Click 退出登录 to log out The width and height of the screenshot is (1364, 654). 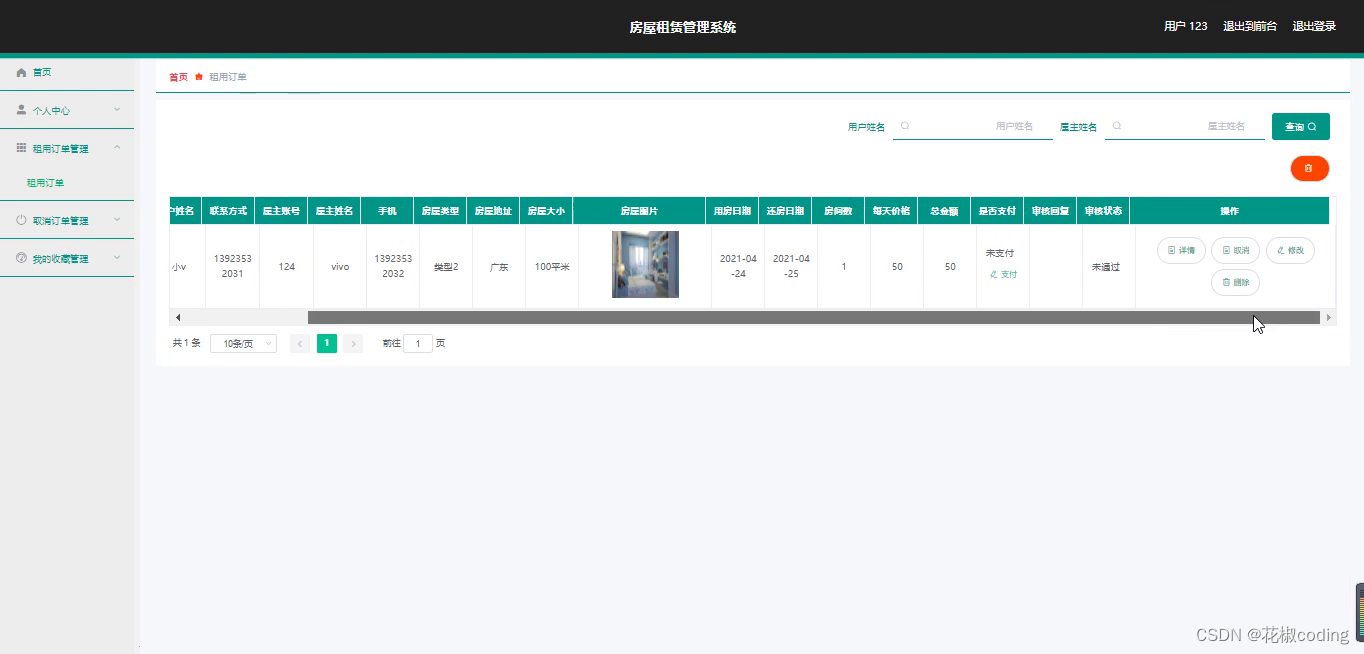tap(1314, 26)
